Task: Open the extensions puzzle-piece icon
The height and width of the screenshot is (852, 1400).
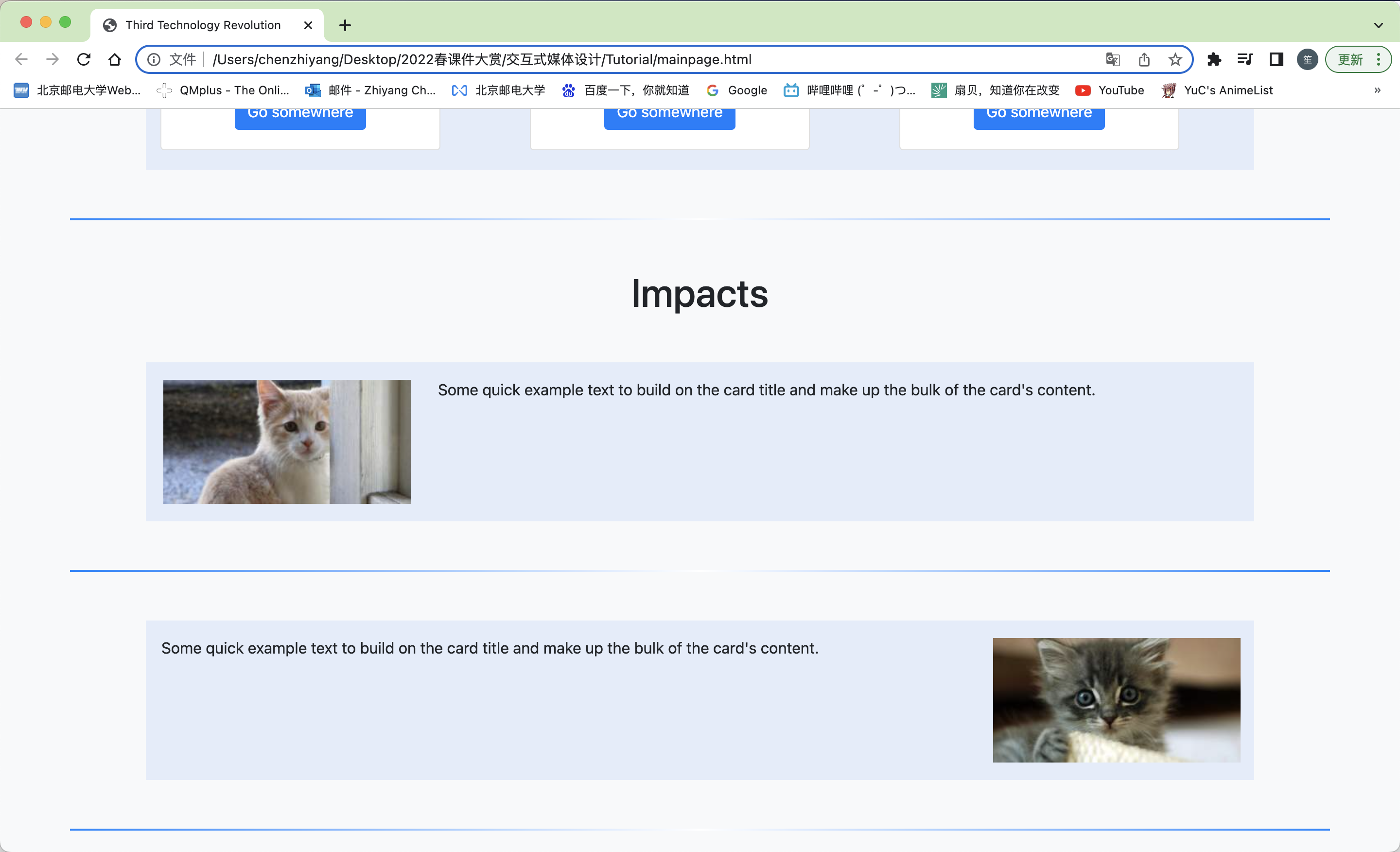Action: click(1214, 59)
